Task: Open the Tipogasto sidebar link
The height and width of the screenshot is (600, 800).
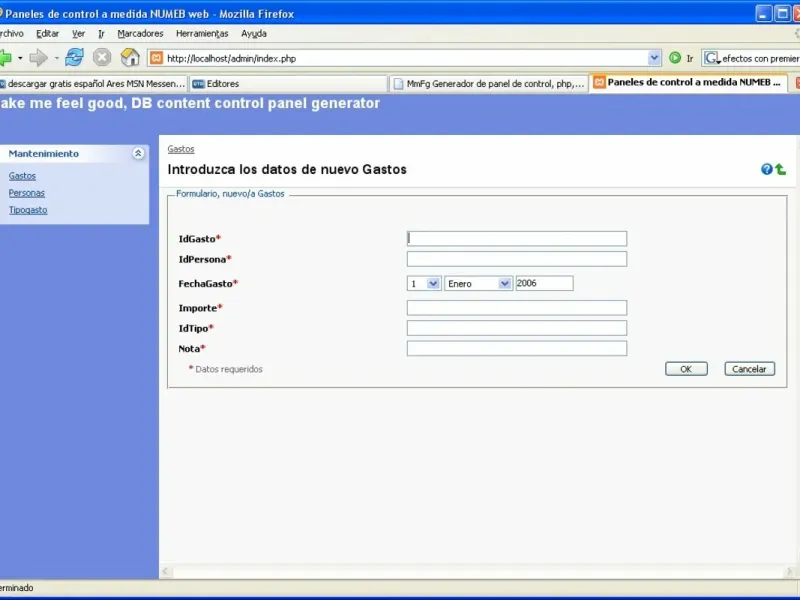Action: [28, 210]
